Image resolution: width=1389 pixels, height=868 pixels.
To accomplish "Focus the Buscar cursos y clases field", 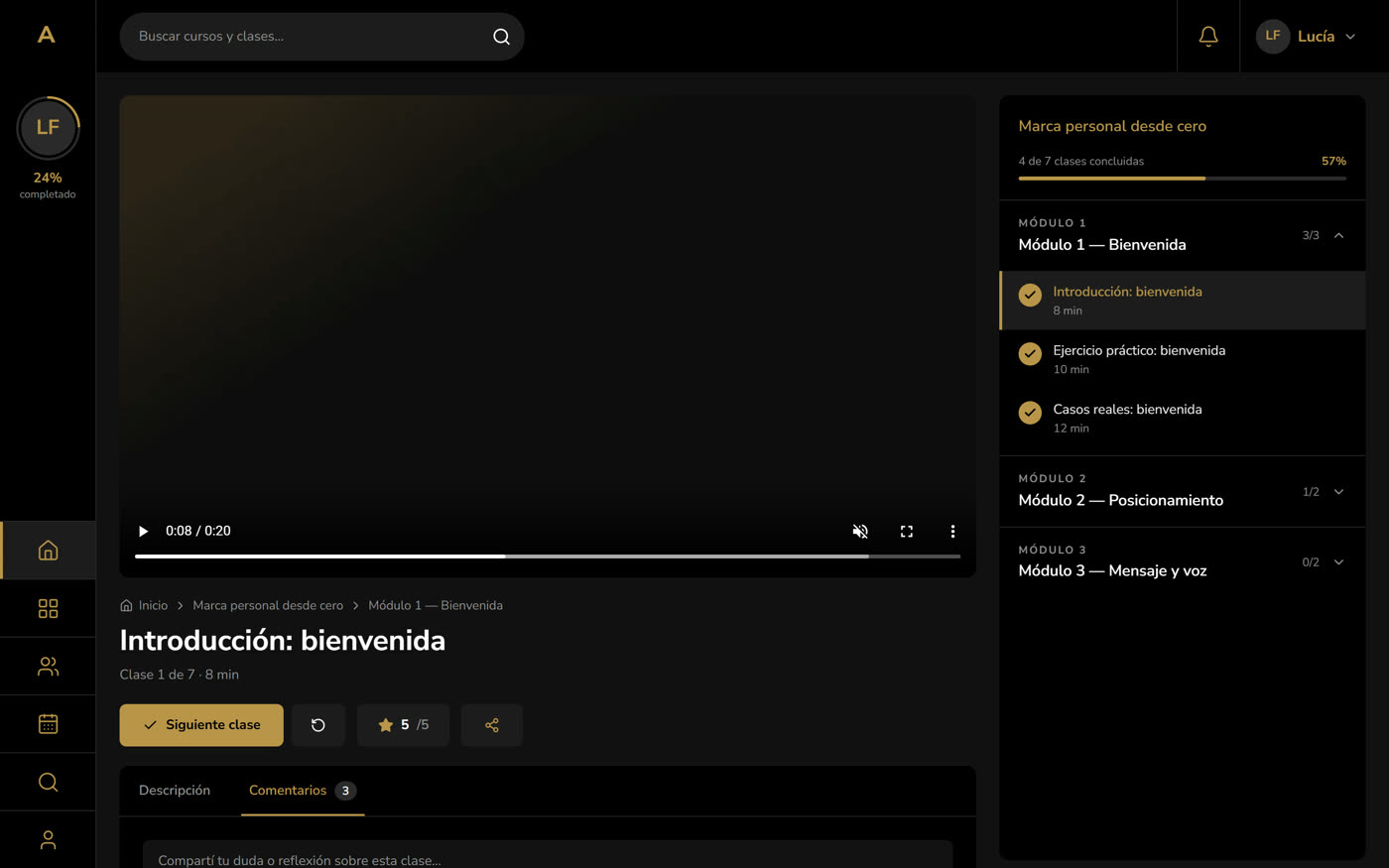I will click(x=321, y=37).
